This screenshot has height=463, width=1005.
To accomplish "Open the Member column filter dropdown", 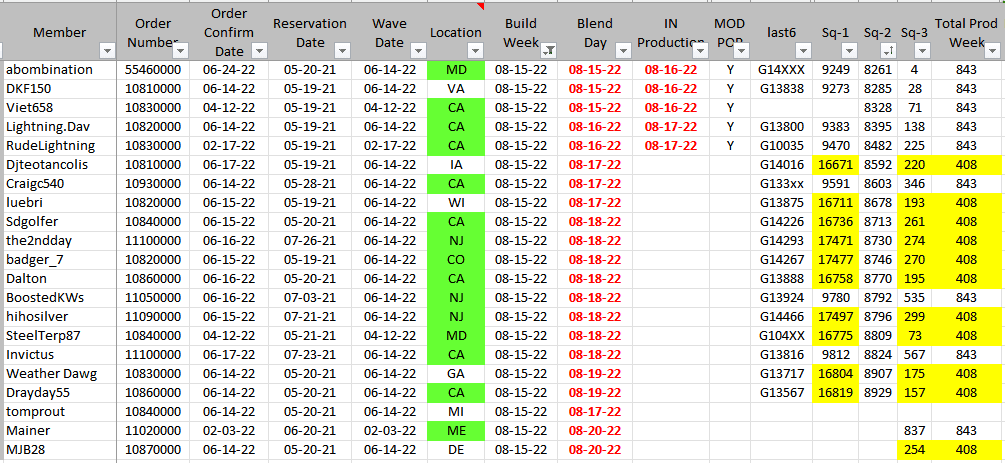I will [107, 50].
